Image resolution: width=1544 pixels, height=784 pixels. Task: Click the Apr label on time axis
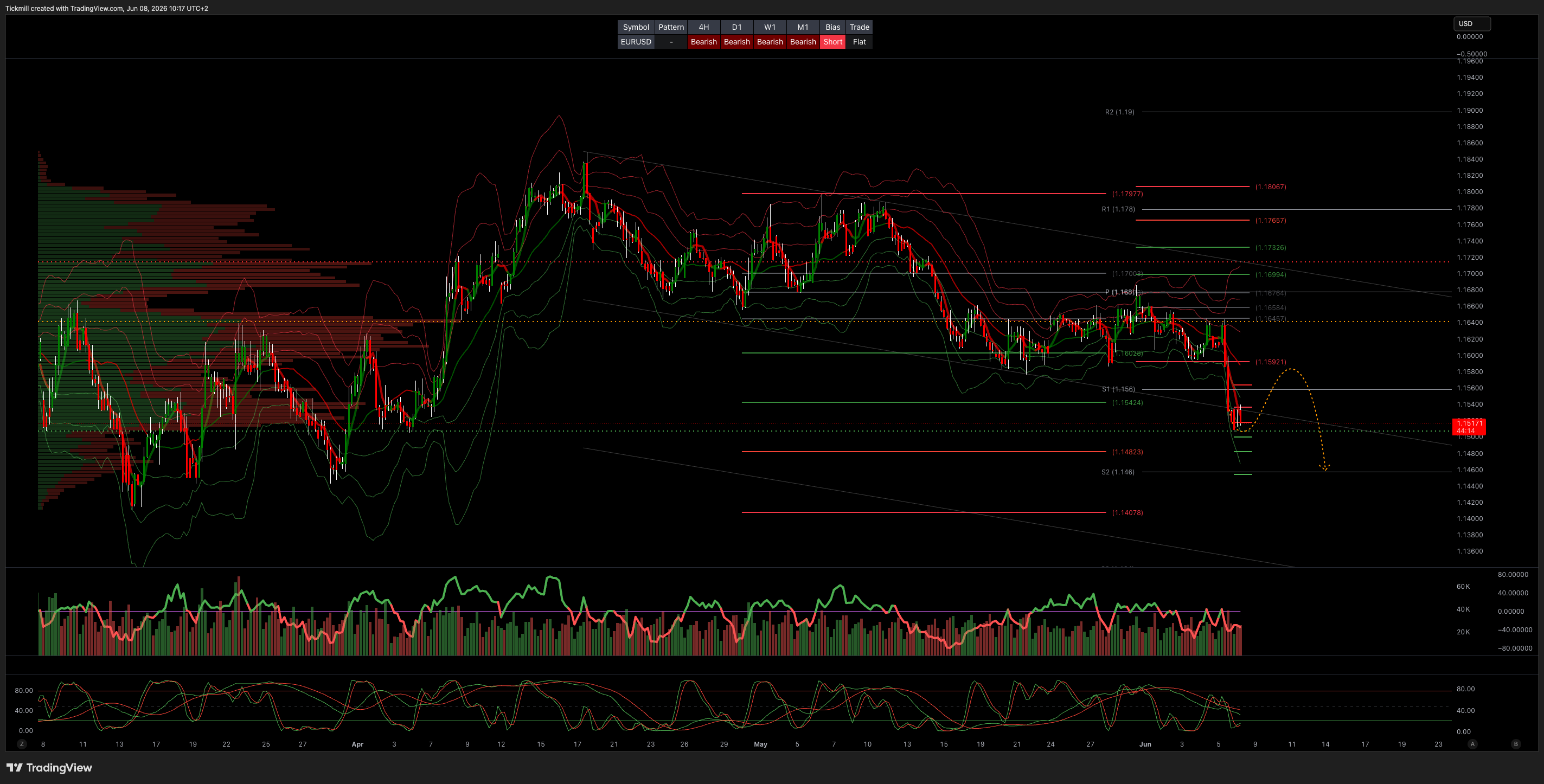357,744
